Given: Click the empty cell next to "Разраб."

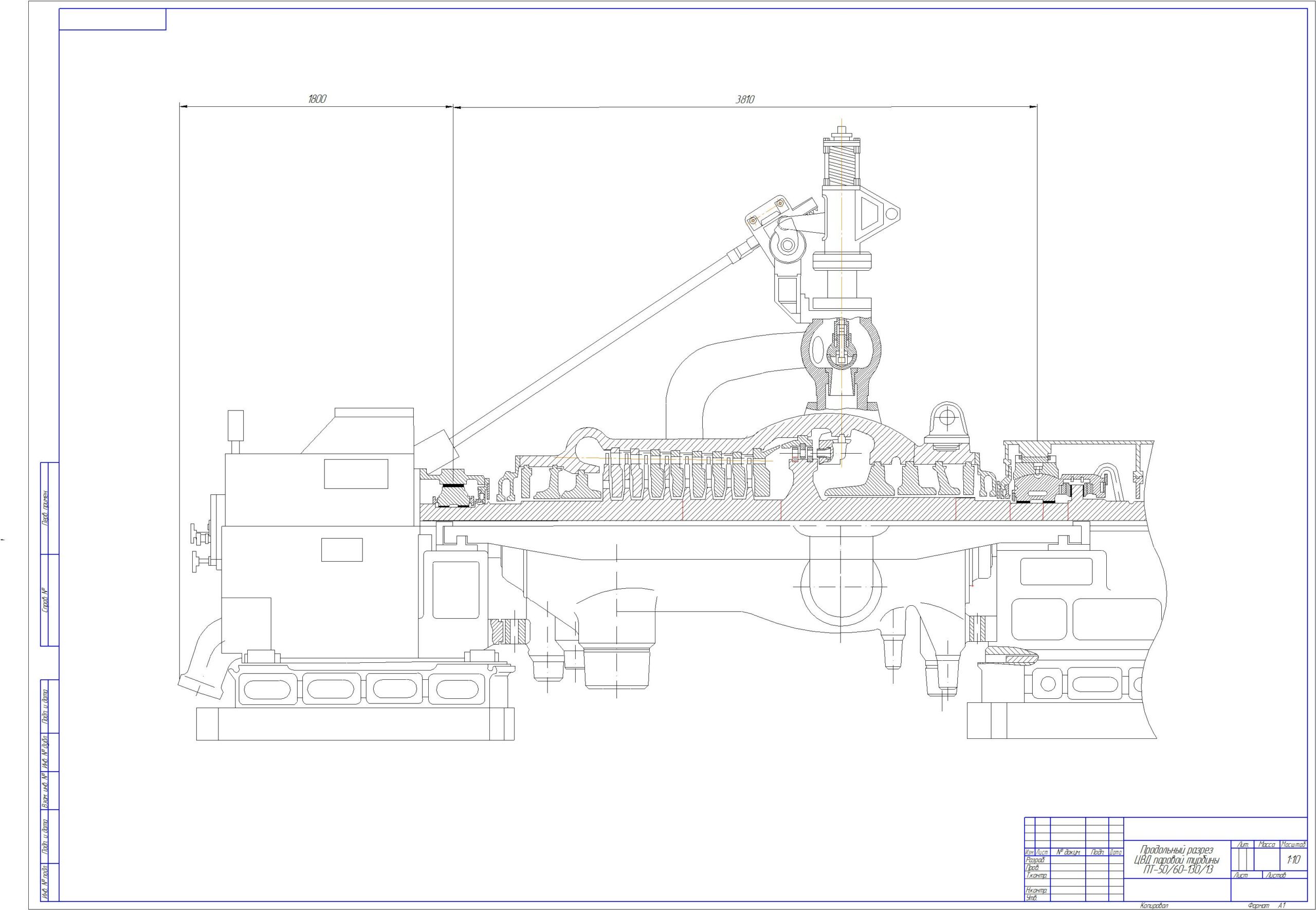Looking at the screenshot, I should [1068, 860].
